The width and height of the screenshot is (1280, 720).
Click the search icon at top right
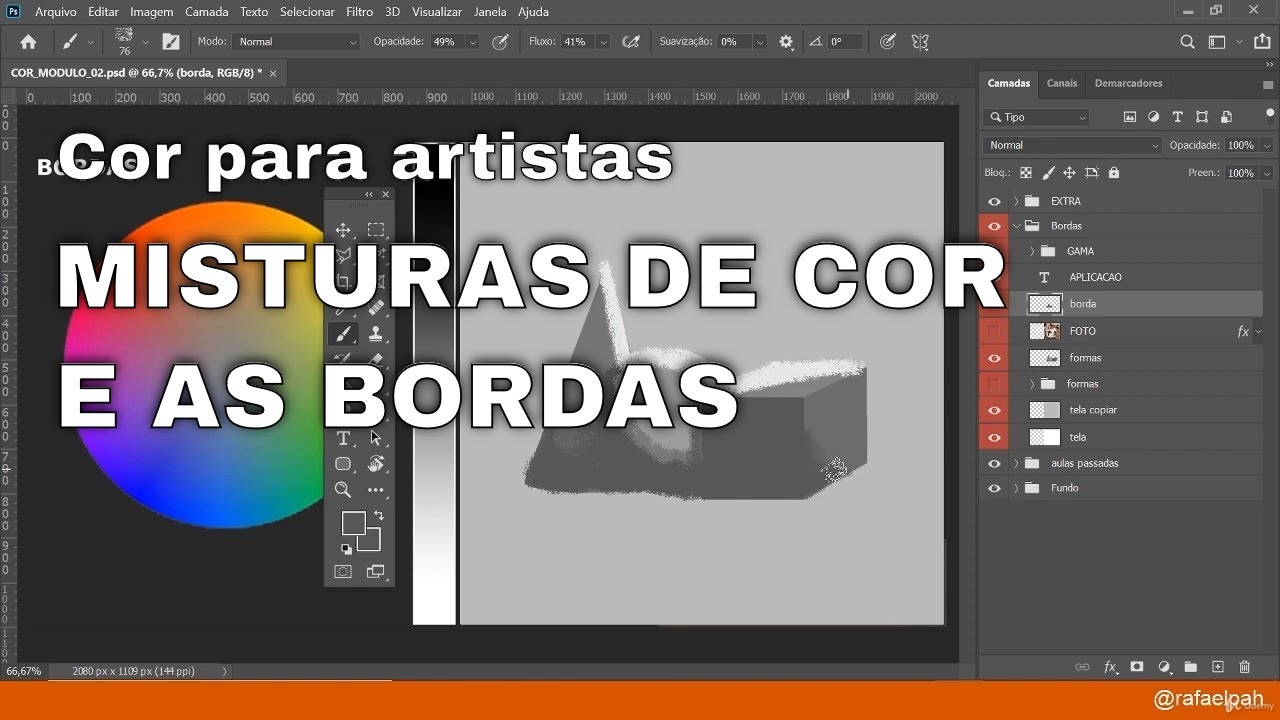1187,42
